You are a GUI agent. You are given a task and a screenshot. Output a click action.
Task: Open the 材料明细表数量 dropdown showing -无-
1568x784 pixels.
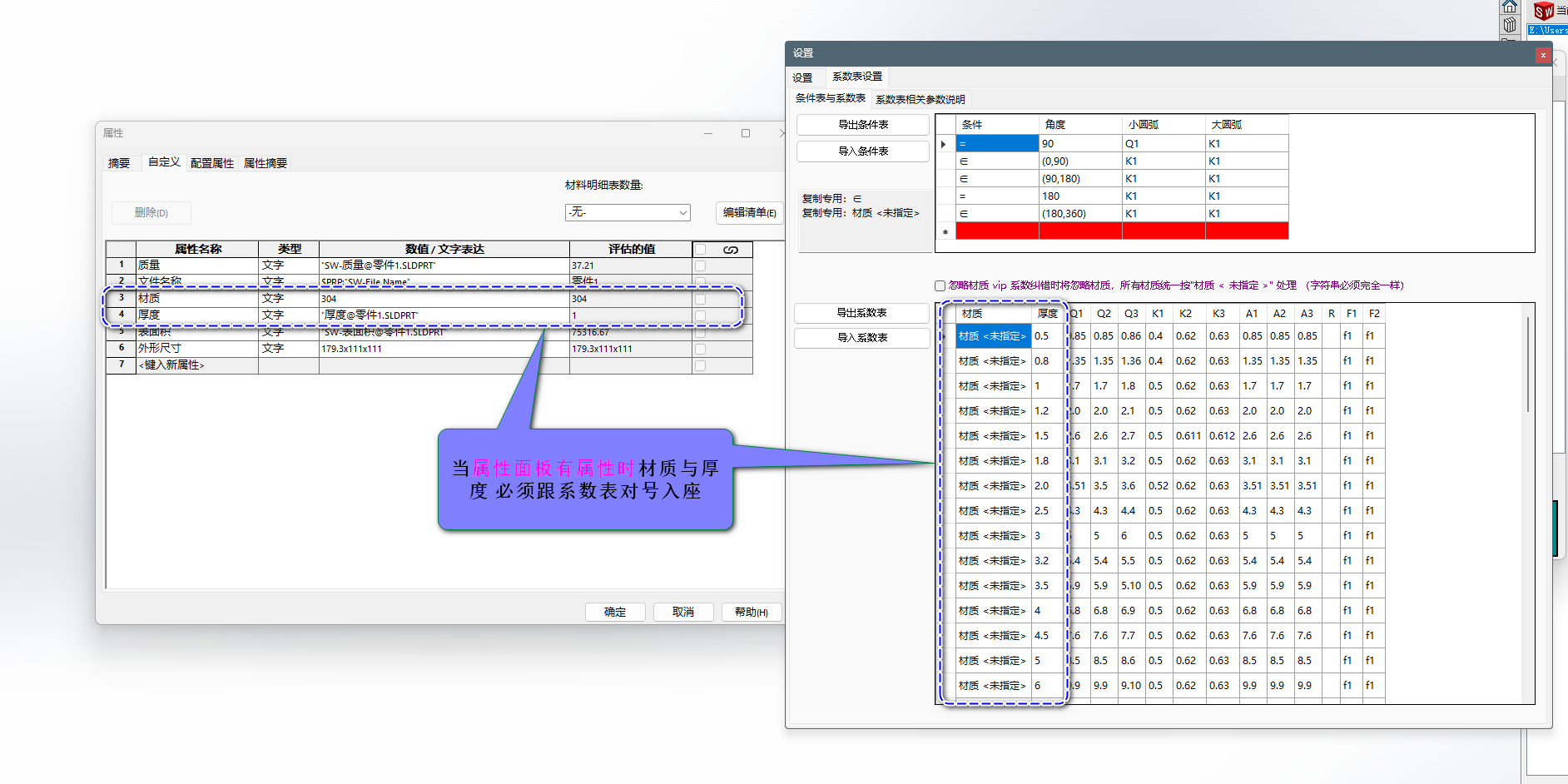tap(628, 212)
